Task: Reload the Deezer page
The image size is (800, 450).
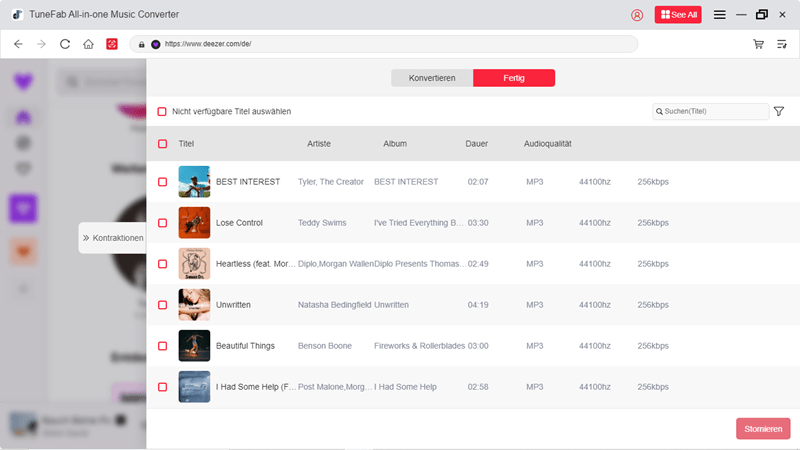Action: pyautogui.click(x=65, y=44)
